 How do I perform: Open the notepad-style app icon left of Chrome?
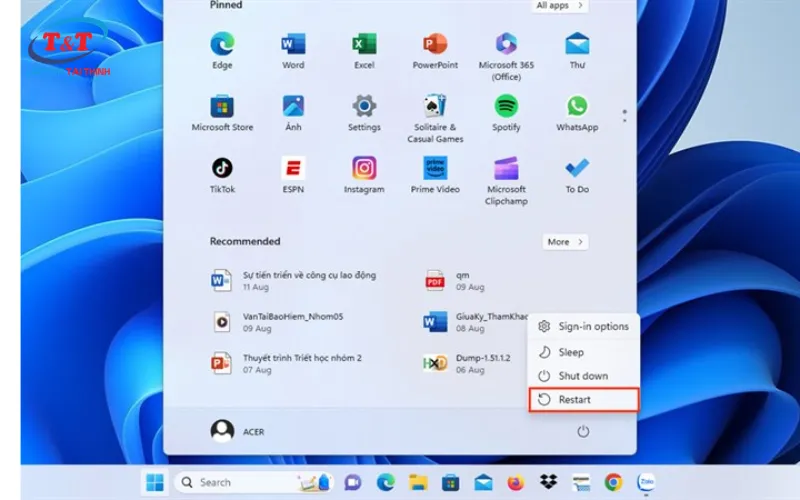(581, 482)
